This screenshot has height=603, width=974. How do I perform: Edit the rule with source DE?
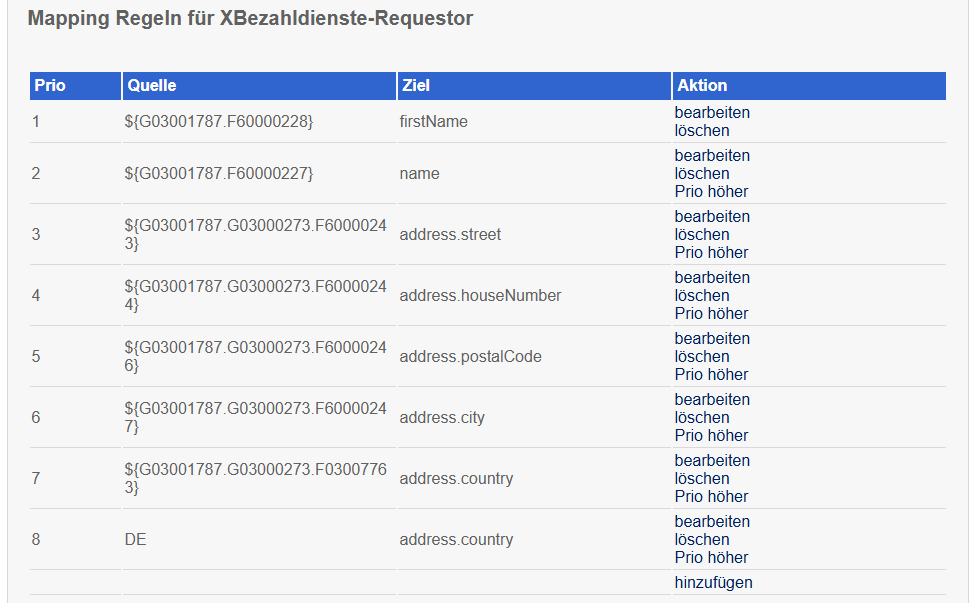tap(712, 521)
